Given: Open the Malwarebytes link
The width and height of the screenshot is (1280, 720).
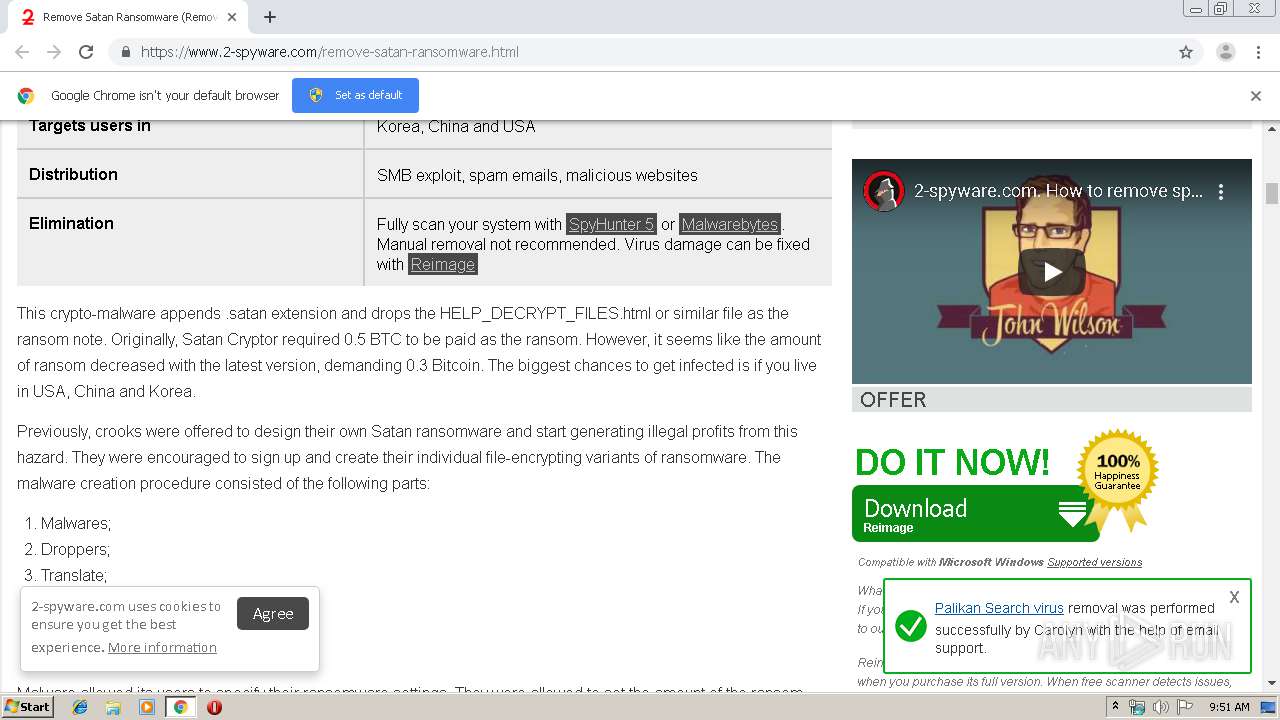Looking at the screenshot, I should 730,224.
